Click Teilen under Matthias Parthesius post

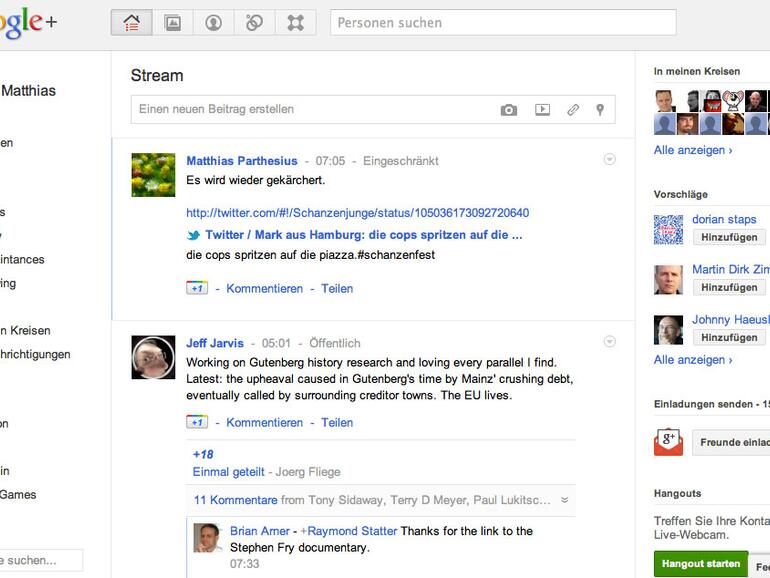[x=337, y=289]
